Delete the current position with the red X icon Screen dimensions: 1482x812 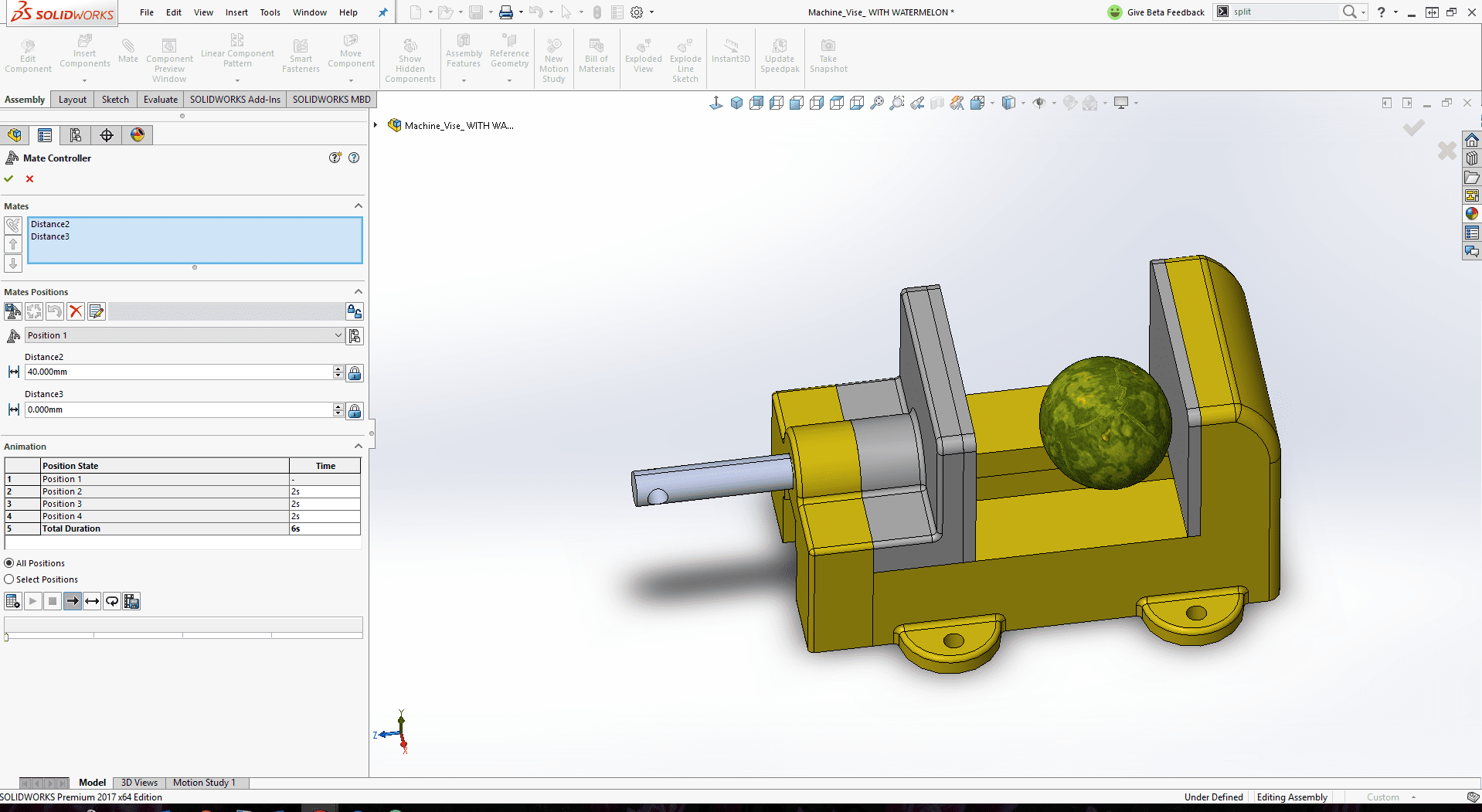point(76,311)
